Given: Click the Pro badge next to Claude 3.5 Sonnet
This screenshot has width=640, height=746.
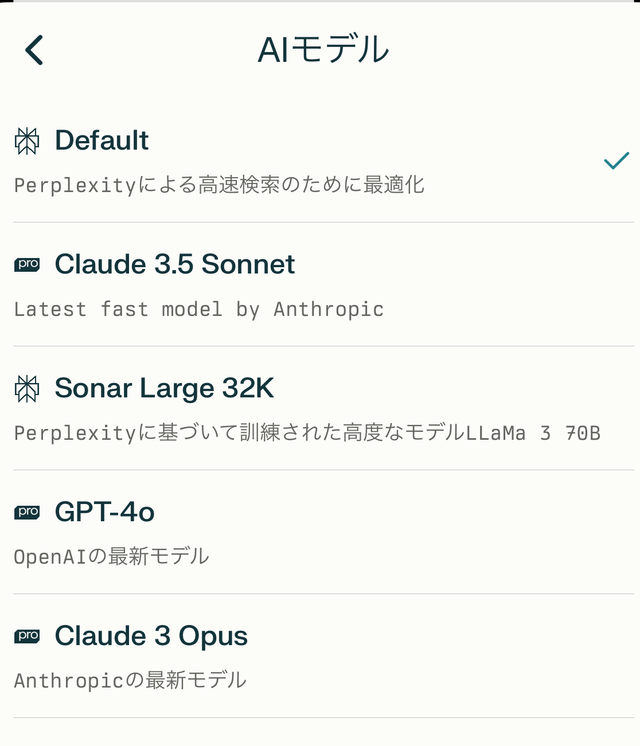Looking at the screenshot, I should point(27,265).
